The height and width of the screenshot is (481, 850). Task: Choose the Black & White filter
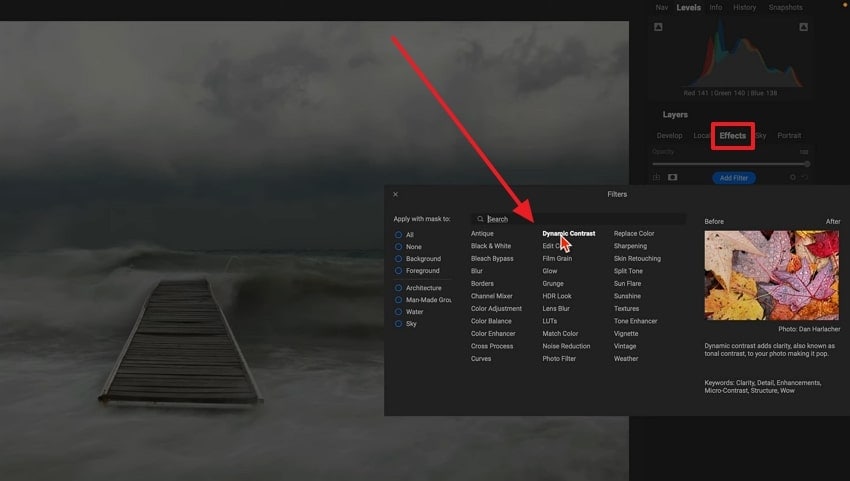click(491, 246)
